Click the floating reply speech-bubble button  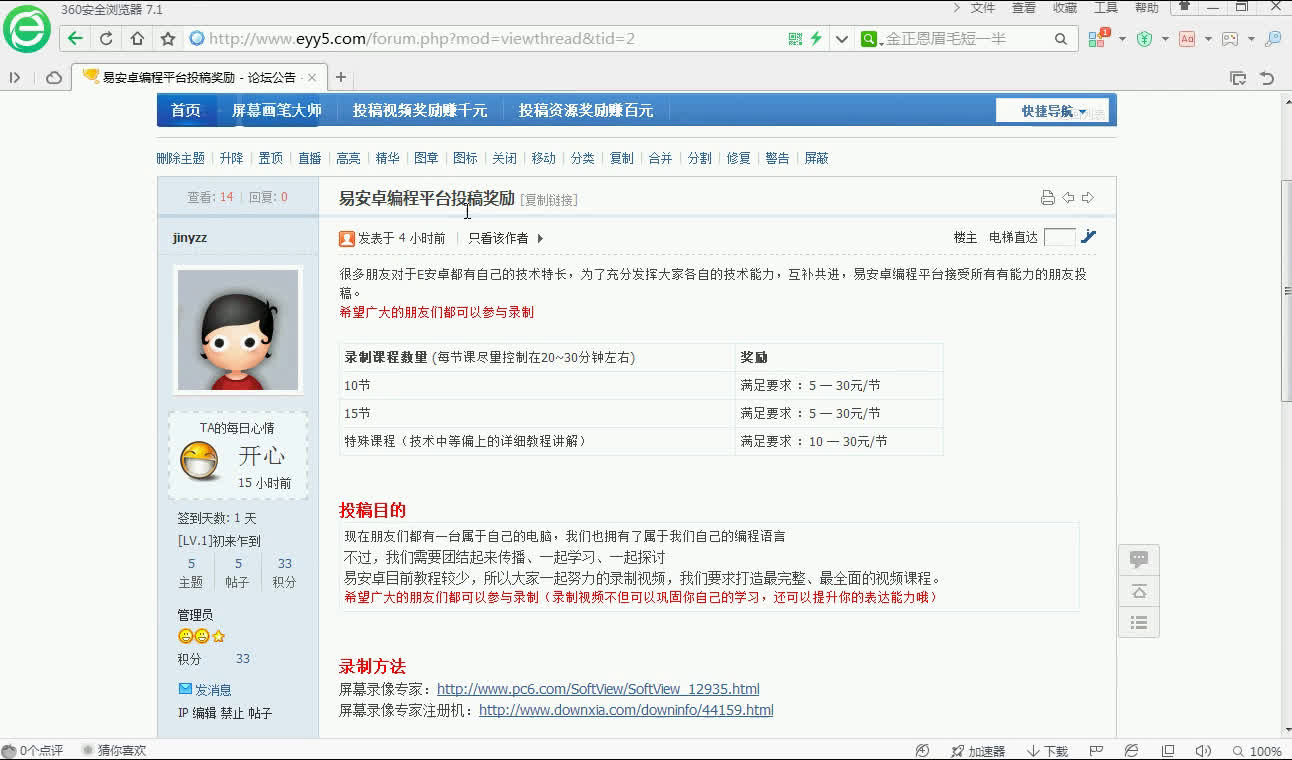click(x=1138, y=559)
